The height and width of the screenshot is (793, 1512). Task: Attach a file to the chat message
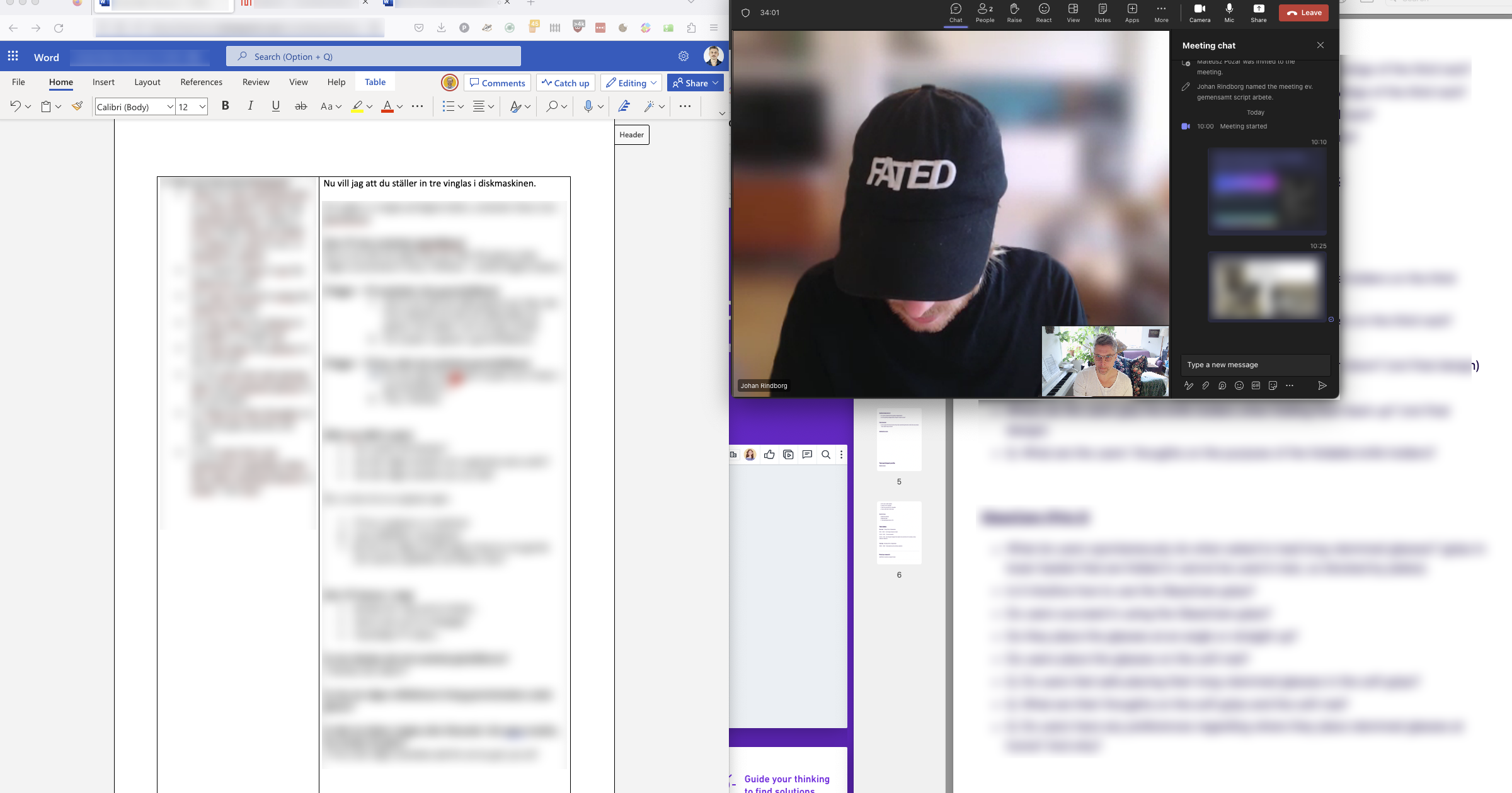tap(1205, 385)
